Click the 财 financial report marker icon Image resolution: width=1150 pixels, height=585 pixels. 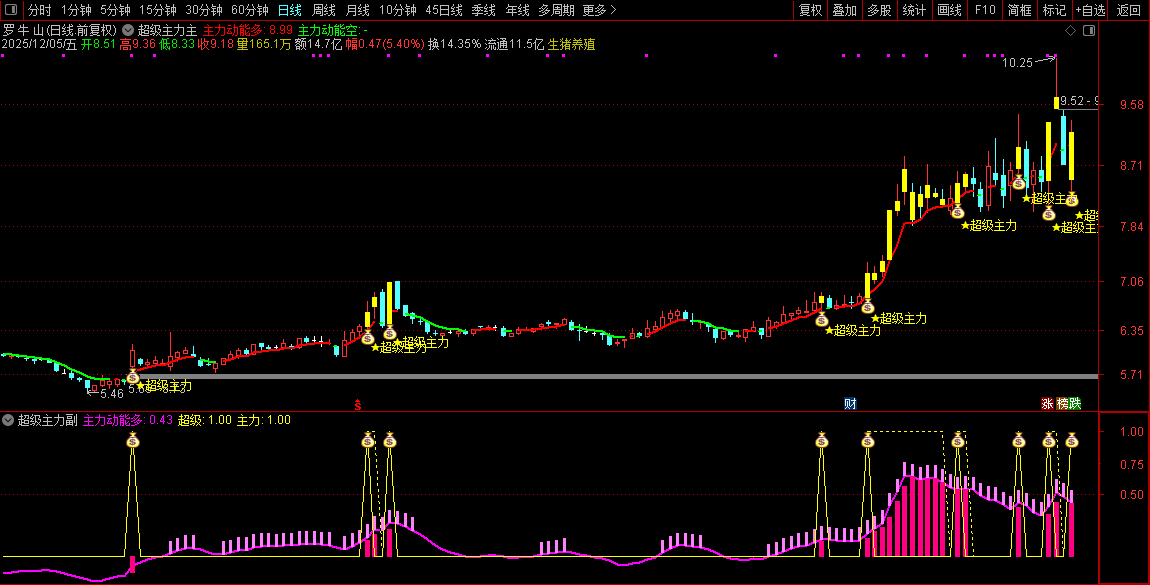[x=850, y=404]
